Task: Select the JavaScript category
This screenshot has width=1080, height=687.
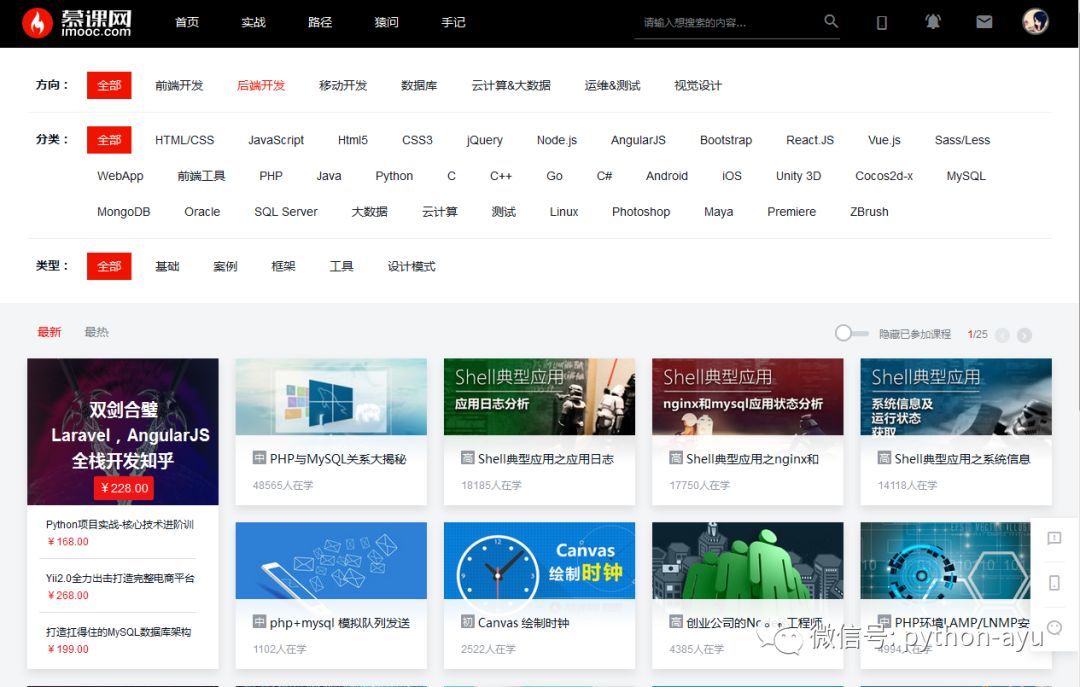Action: coord(276,140)
